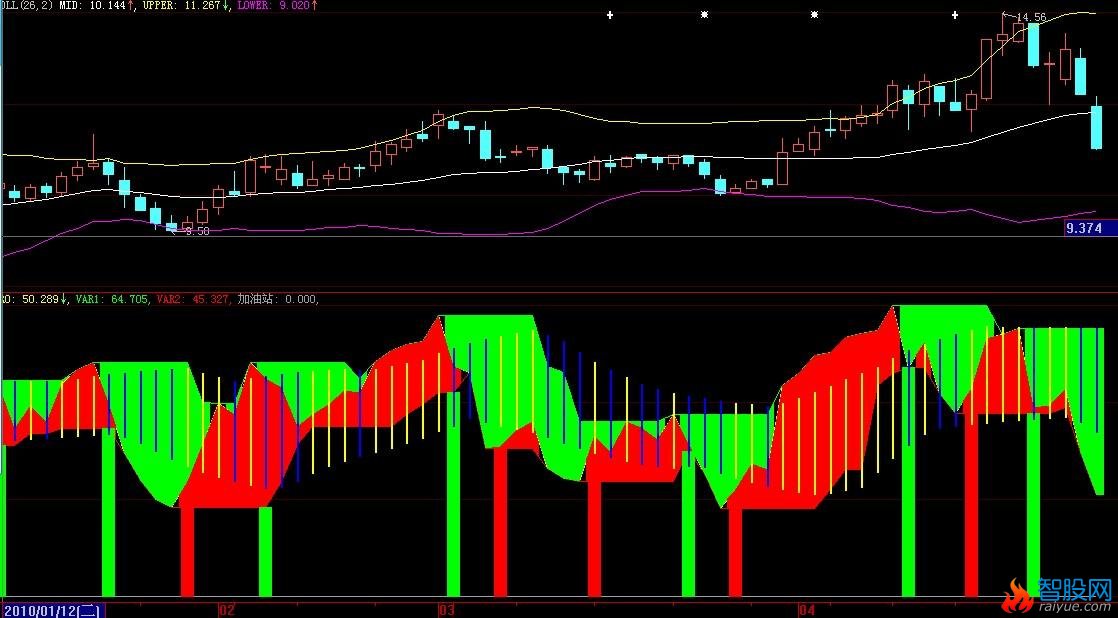
Task: Click the 2010/01/12 date label
Action: tap(52, 609)
